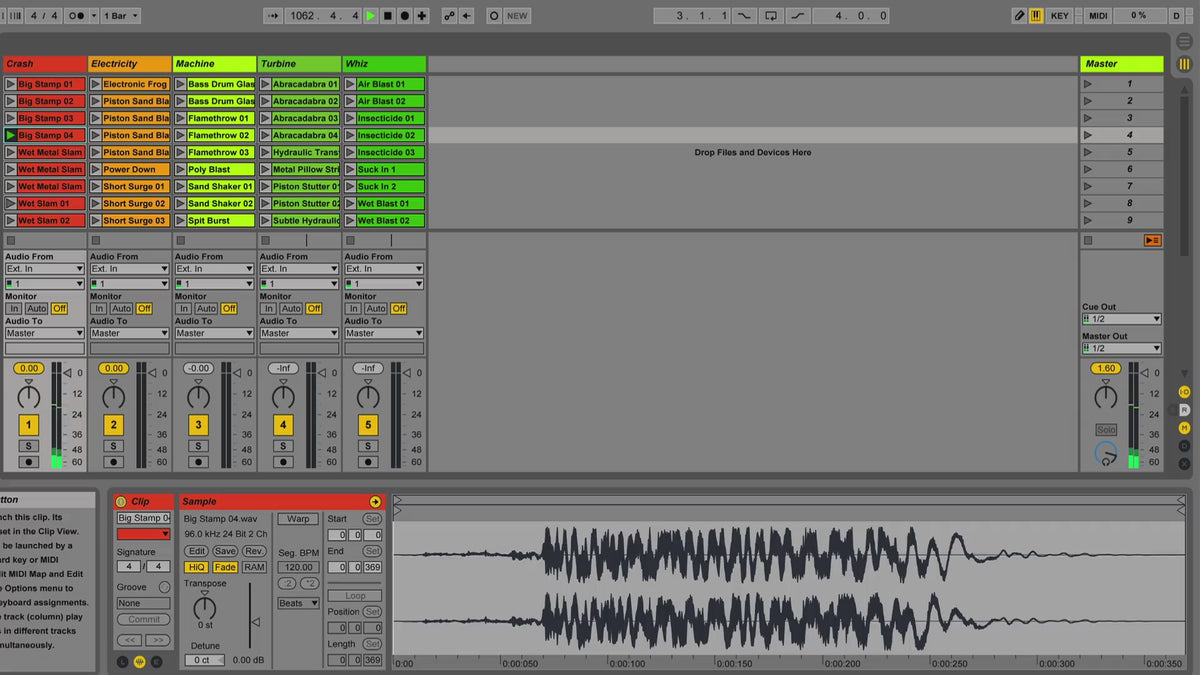The width and height of the screenshot is (1200, 675).
Task: Enable Draw Mode pencil icon
Action: pos(1019,16)
